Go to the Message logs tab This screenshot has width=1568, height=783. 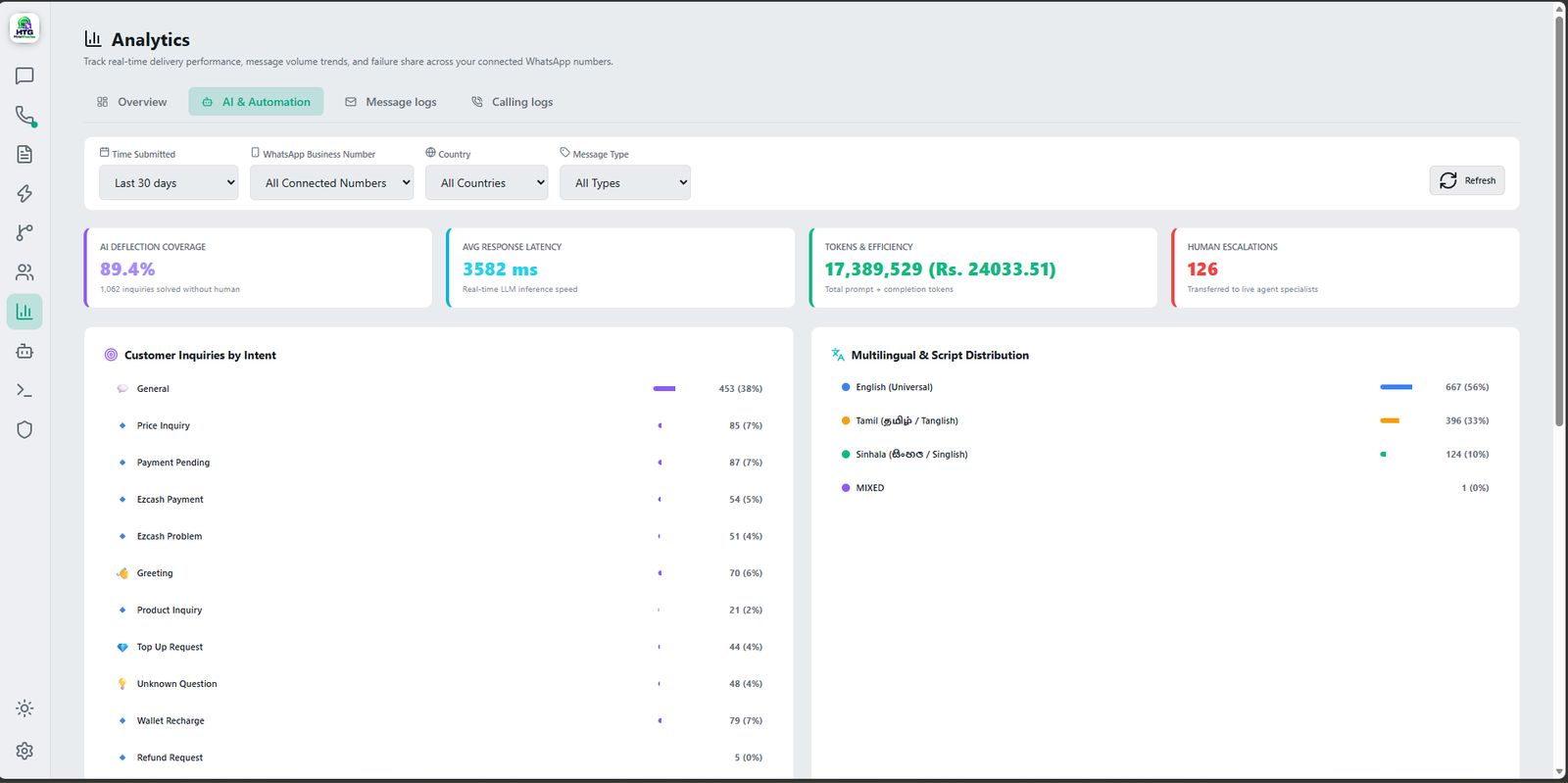[x=391, y=102]
